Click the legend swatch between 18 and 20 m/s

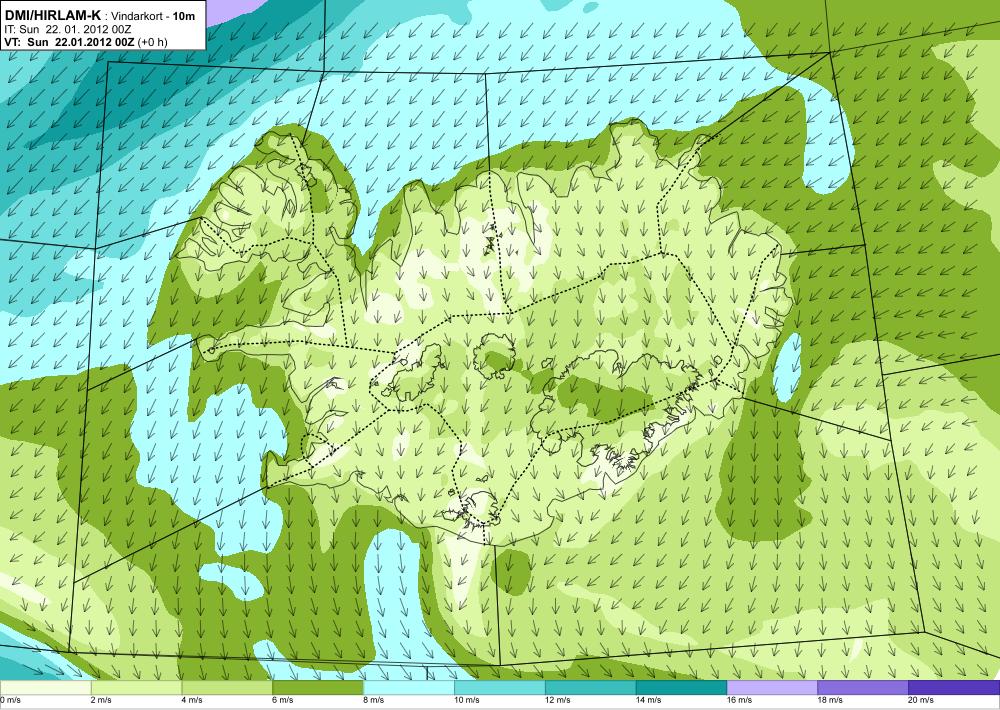pos(863,688)
